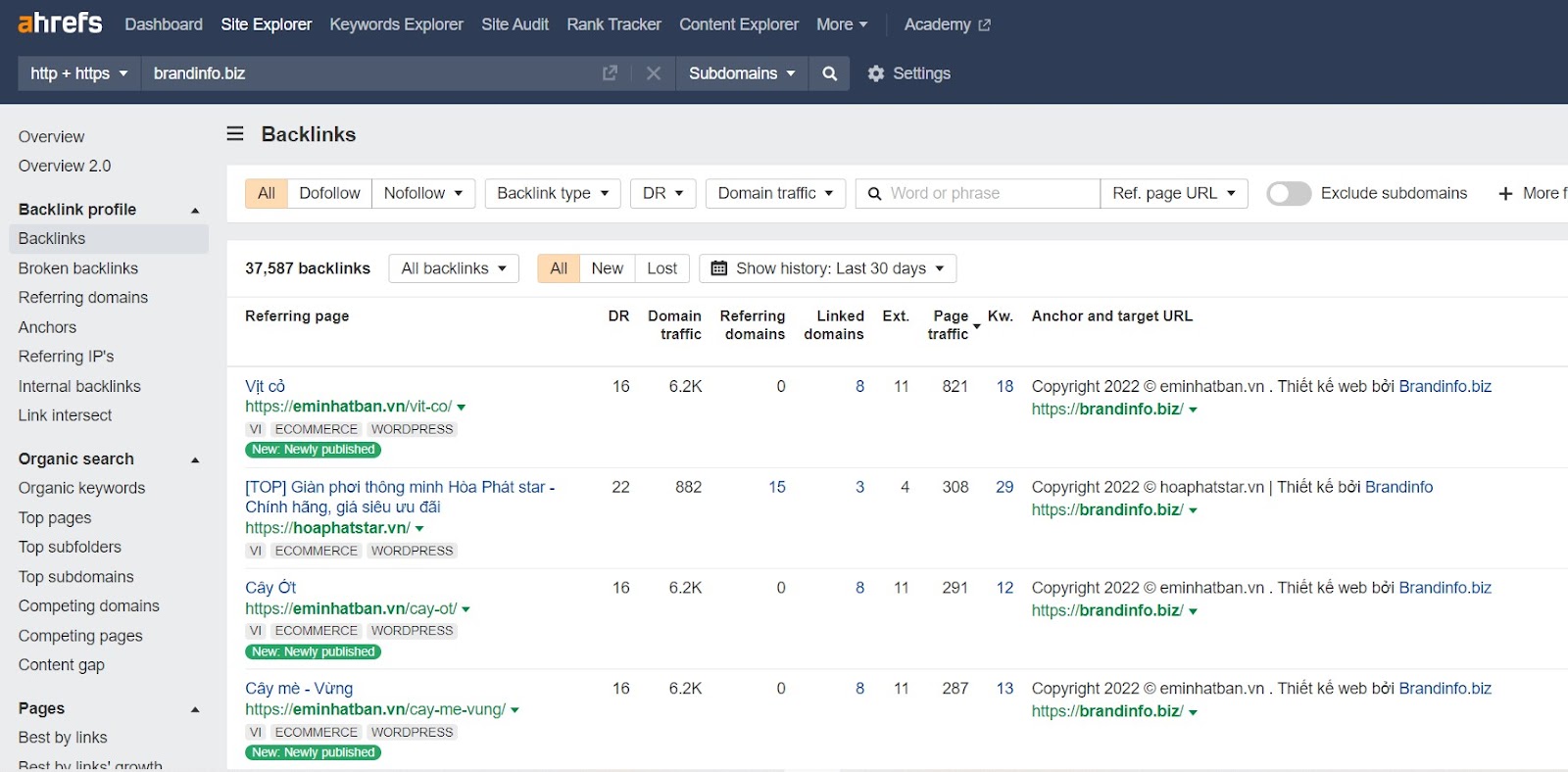Open the Nofollow filter dropdown
This screenshot has width=1568, height=772.
[423, 193]
